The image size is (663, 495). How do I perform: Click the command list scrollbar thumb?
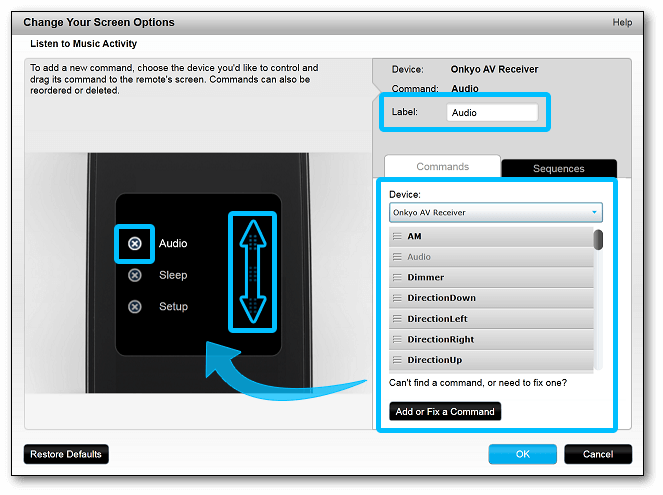click(598, 240)
